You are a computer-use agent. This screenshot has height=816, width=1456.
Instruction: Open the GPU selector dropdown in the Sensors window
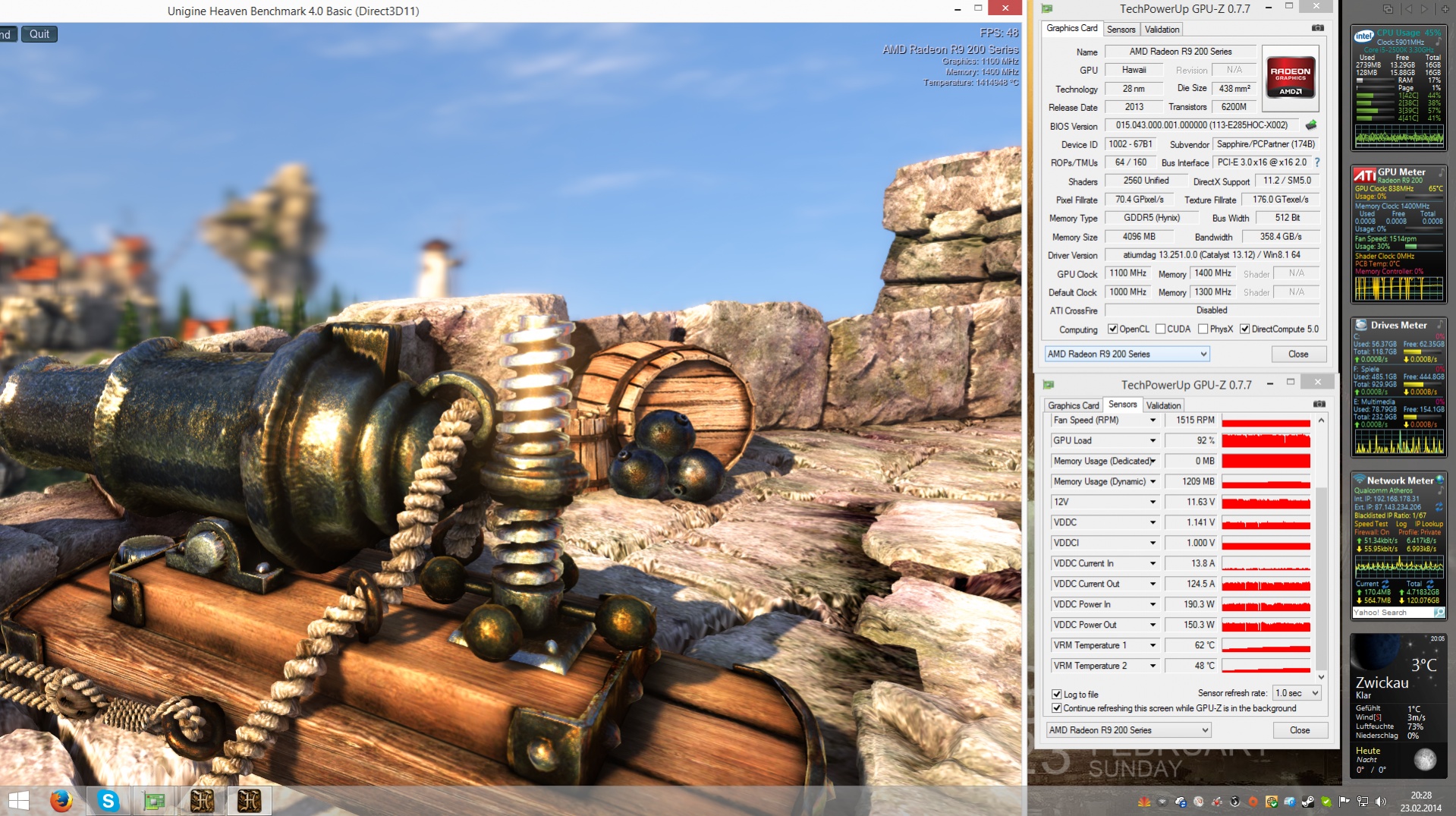[x=1128, y=730]
